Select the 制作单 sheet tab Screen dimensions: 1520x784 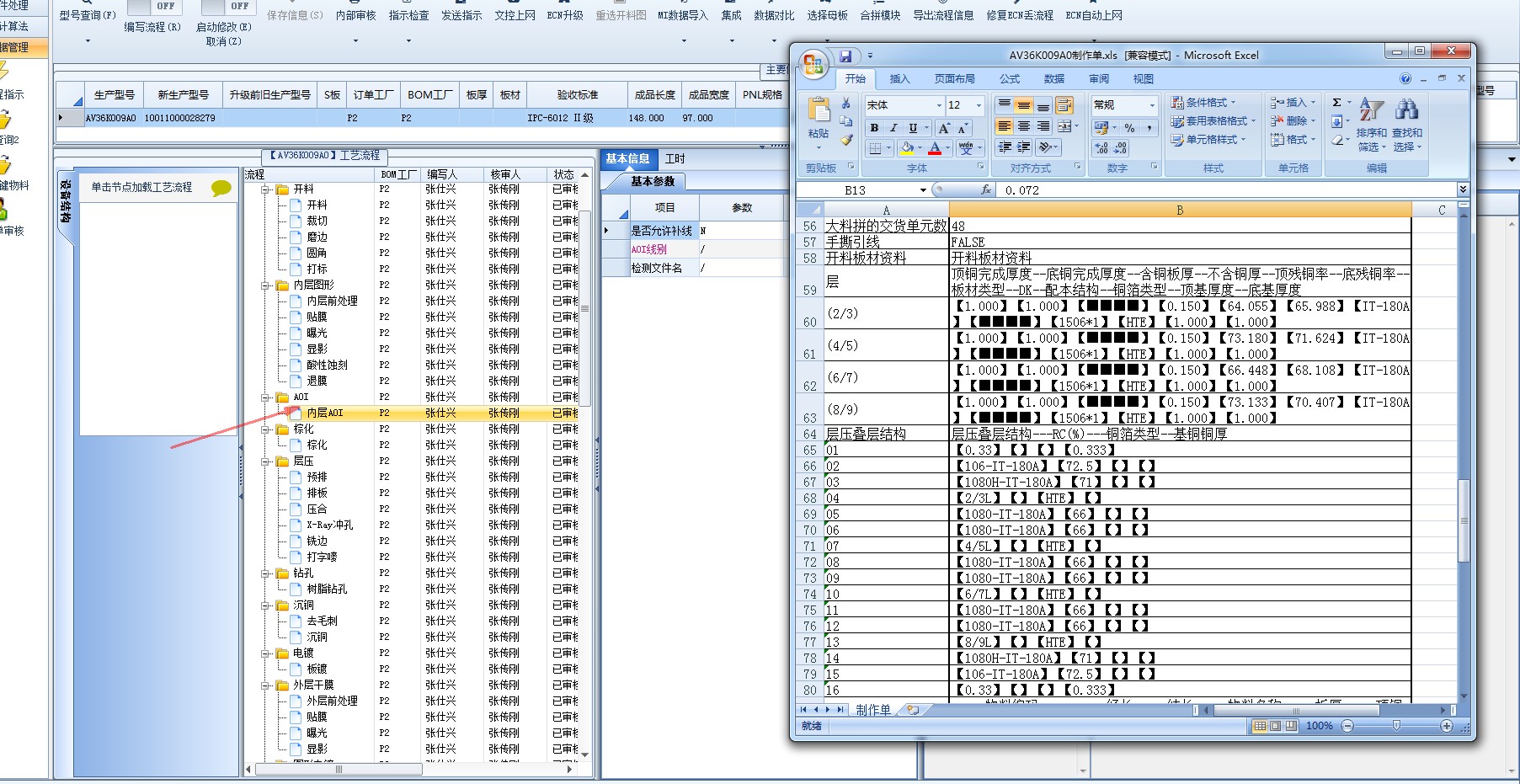(873, 710)
